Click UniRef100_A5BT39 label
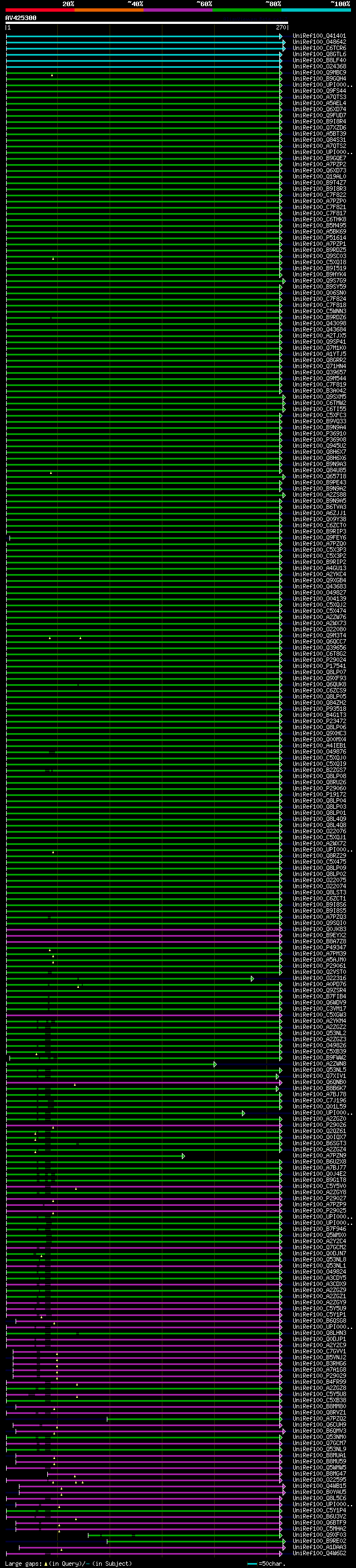The width and height of the screenshot is (356, 1568). click(x=319, y=133)
